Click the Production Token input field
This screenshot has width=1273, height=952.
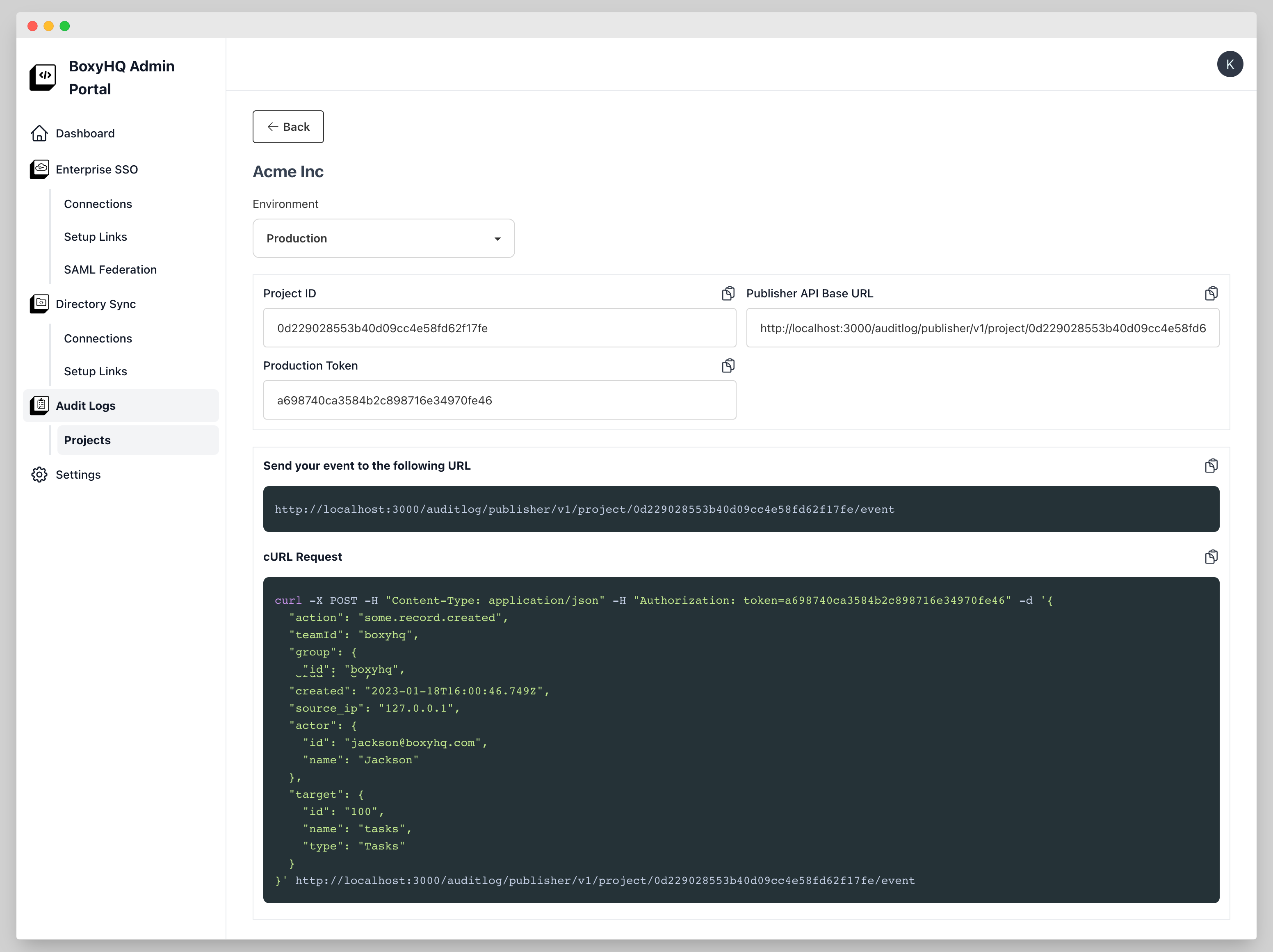tap(499, 400)
